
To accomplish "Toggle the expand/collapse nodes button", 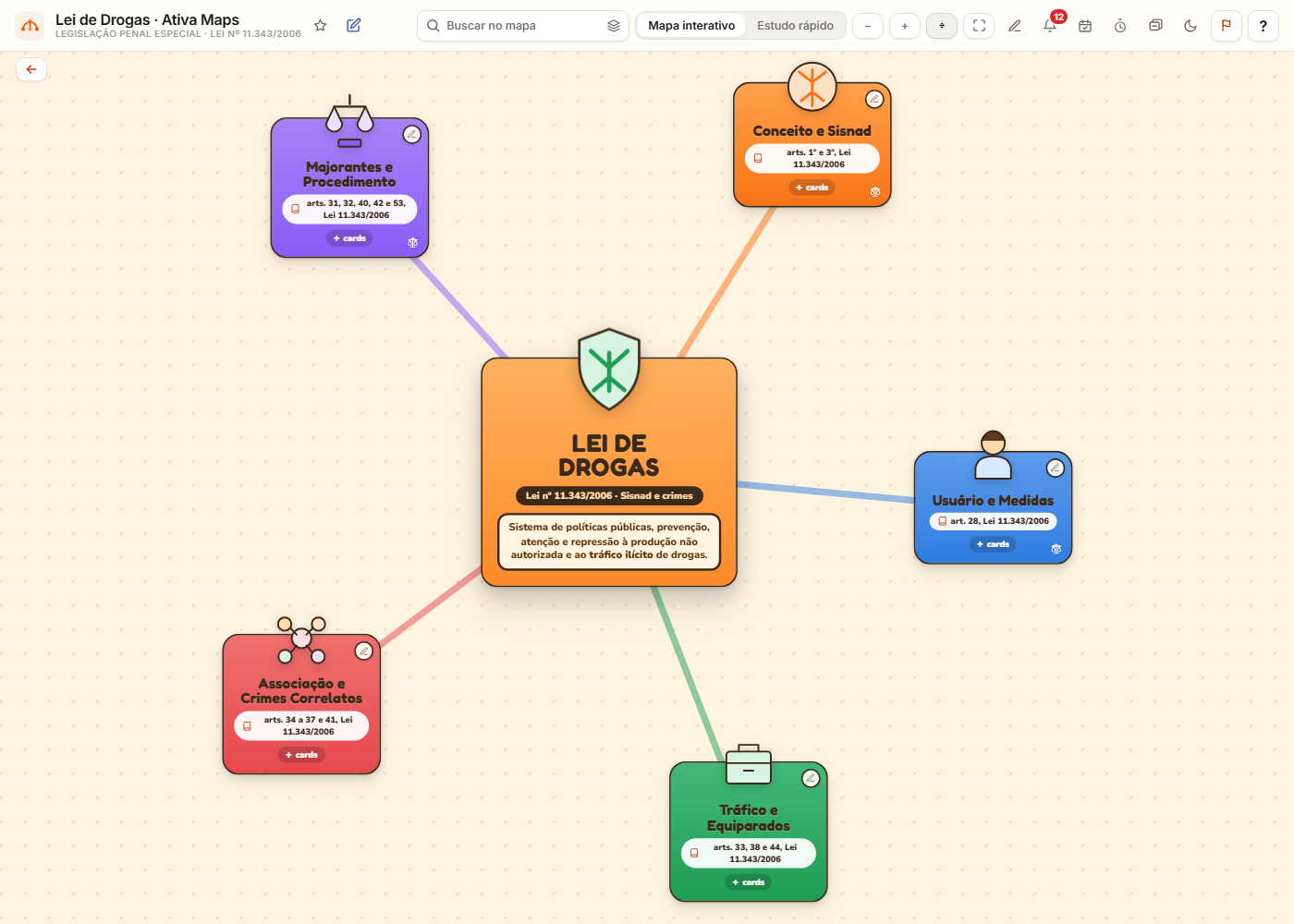I will [x=942, y=26].
